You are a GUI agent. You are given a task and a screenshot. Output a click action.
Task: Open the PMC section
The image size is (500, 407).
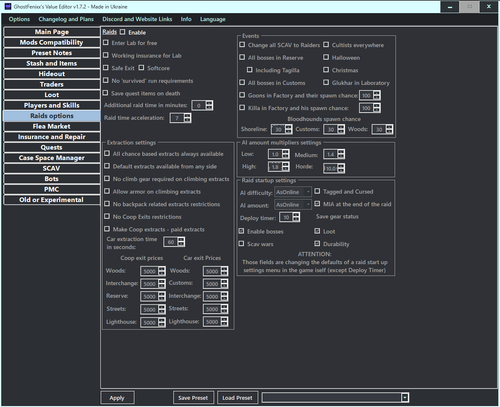52,189
